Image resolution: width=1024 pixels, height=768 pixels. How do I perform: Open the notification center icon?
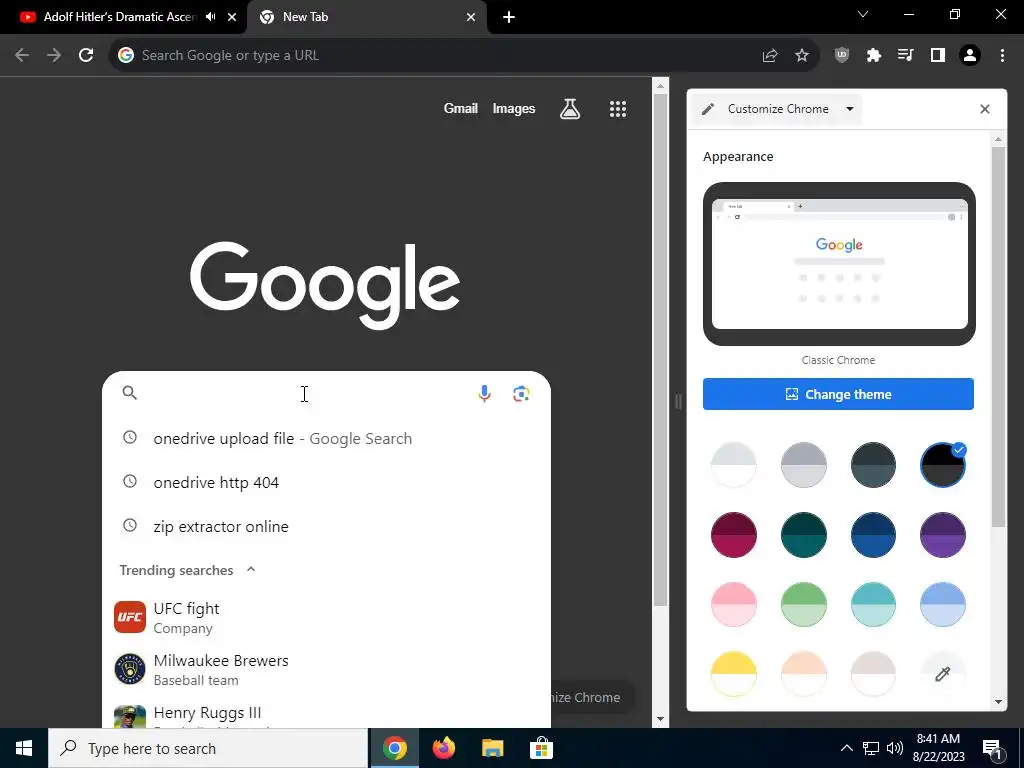[992, 748]
